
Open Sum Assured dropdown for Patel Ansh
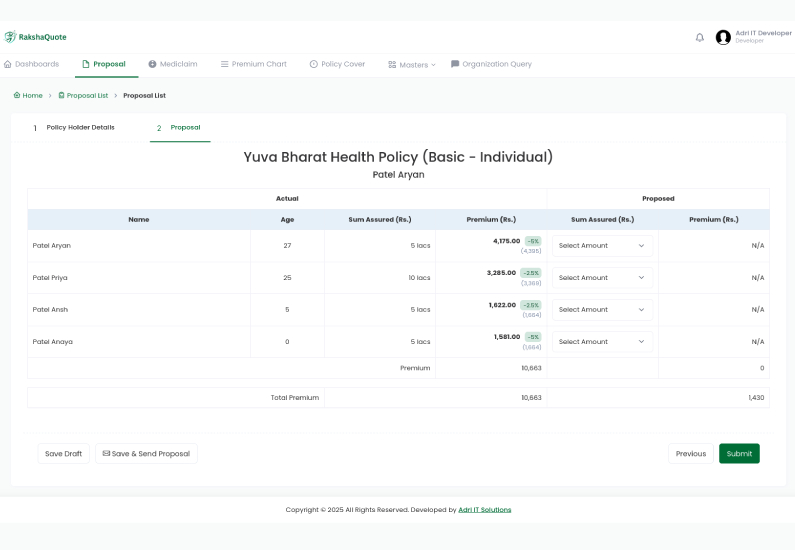602,310
